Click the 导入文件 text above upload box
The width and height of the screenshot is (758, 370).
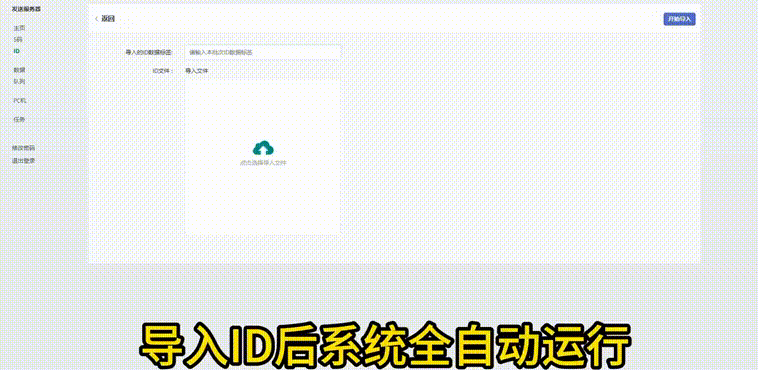point(197,71)
